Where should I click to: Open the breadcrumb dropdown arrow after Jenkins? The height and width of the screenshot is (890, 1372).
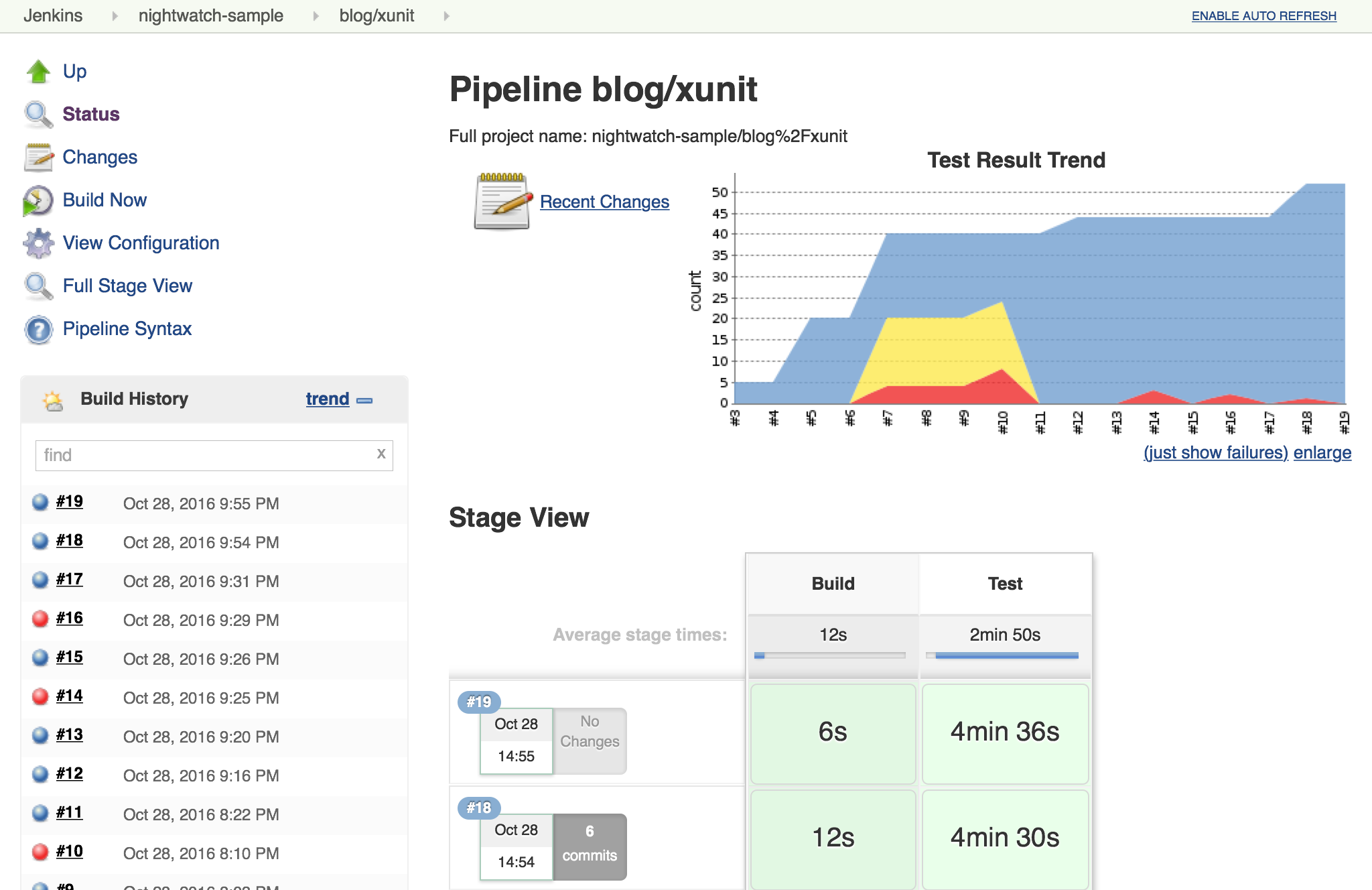[x=115, y=16]
